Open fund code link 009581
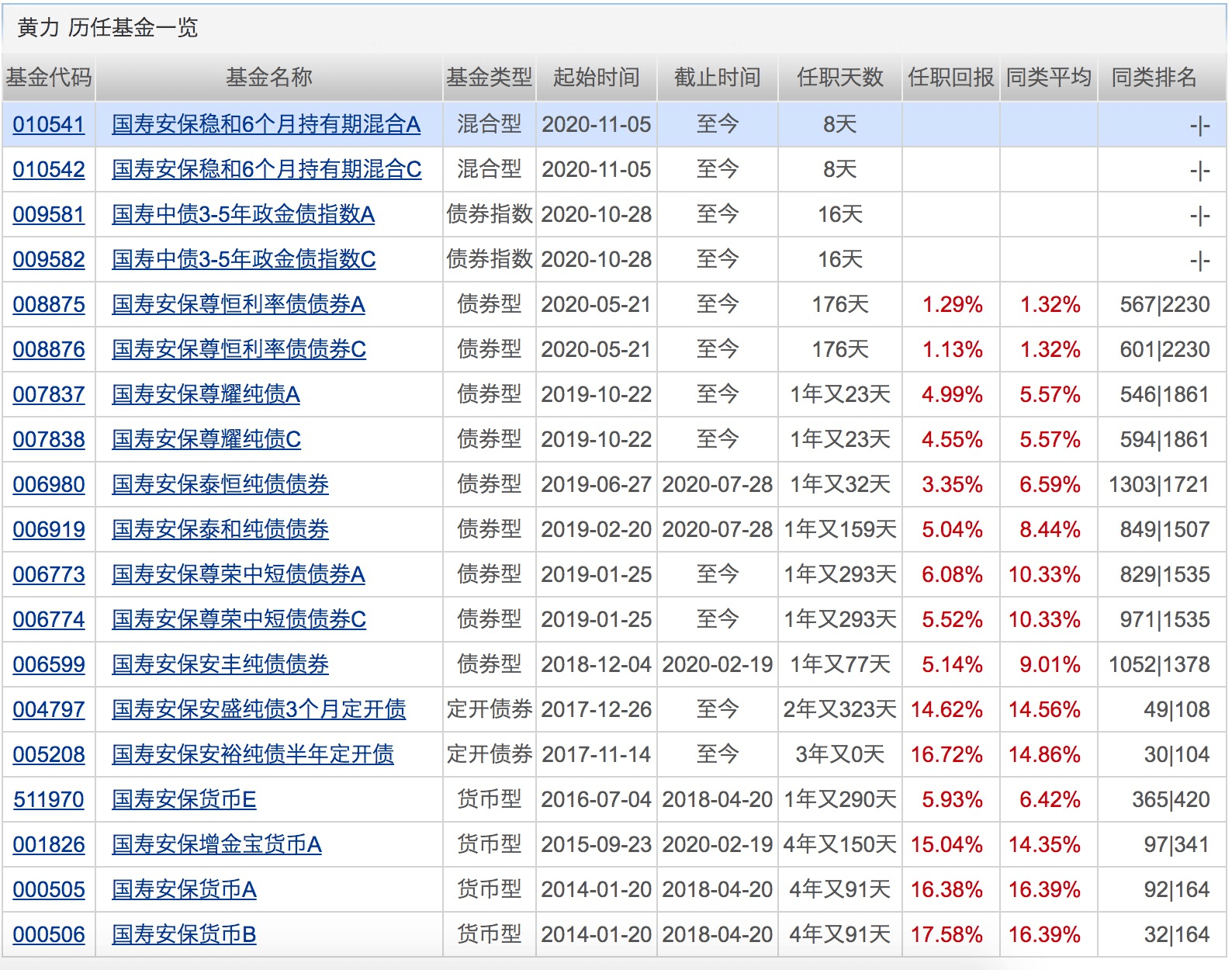 48,214
